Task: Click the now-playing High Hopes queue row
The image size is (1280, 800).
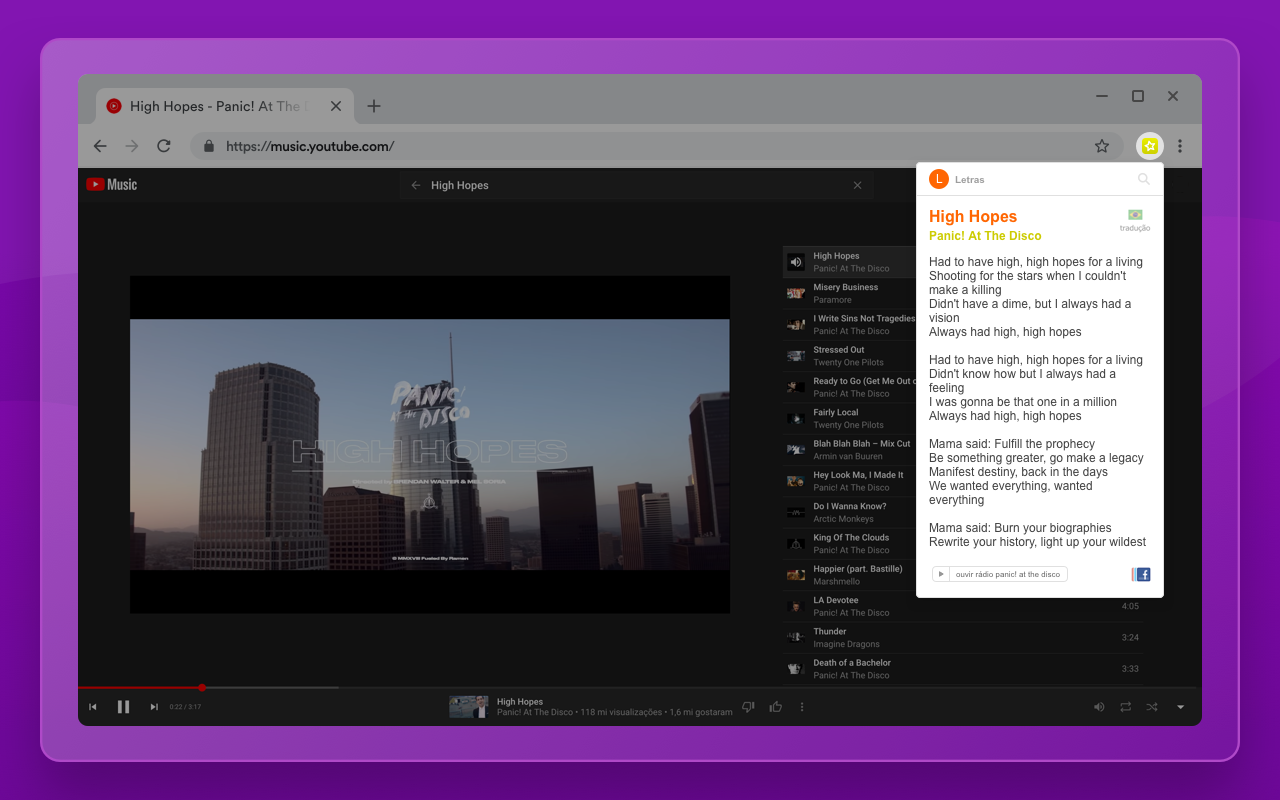Action: click(x=849, y=262)
